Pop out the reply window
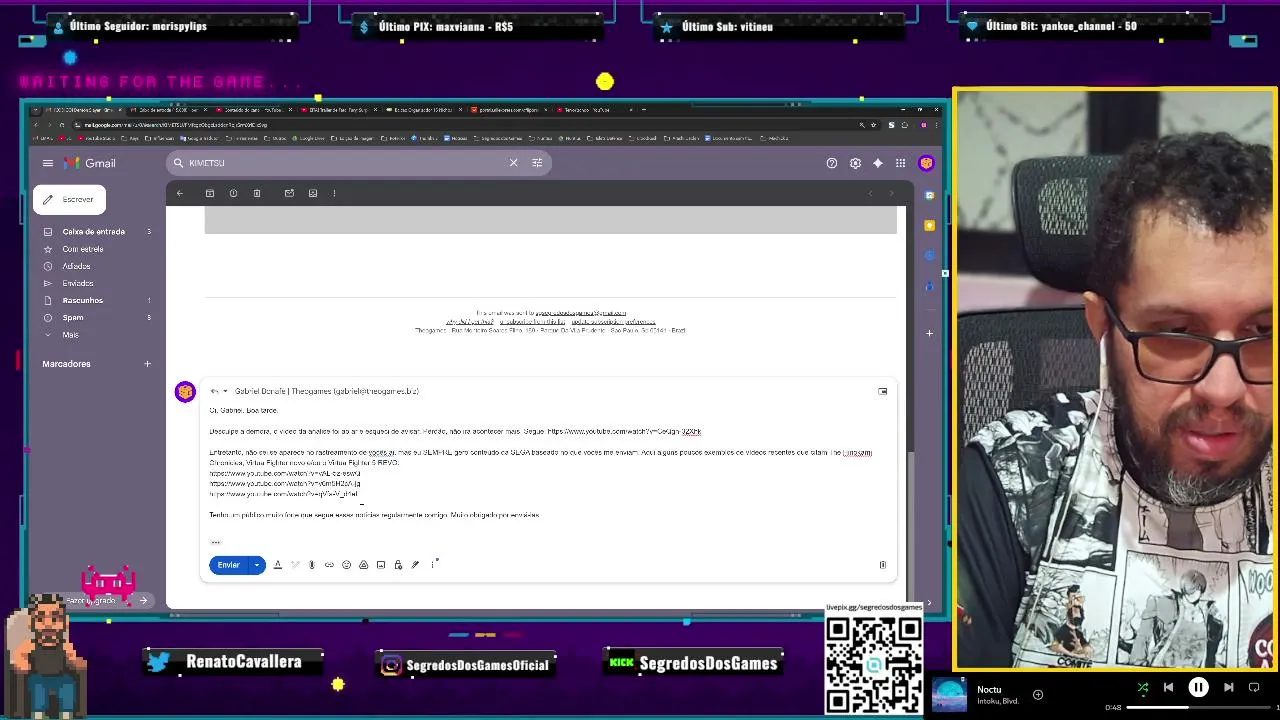Viewport: 1280px width, 720px height. point(883,391)
